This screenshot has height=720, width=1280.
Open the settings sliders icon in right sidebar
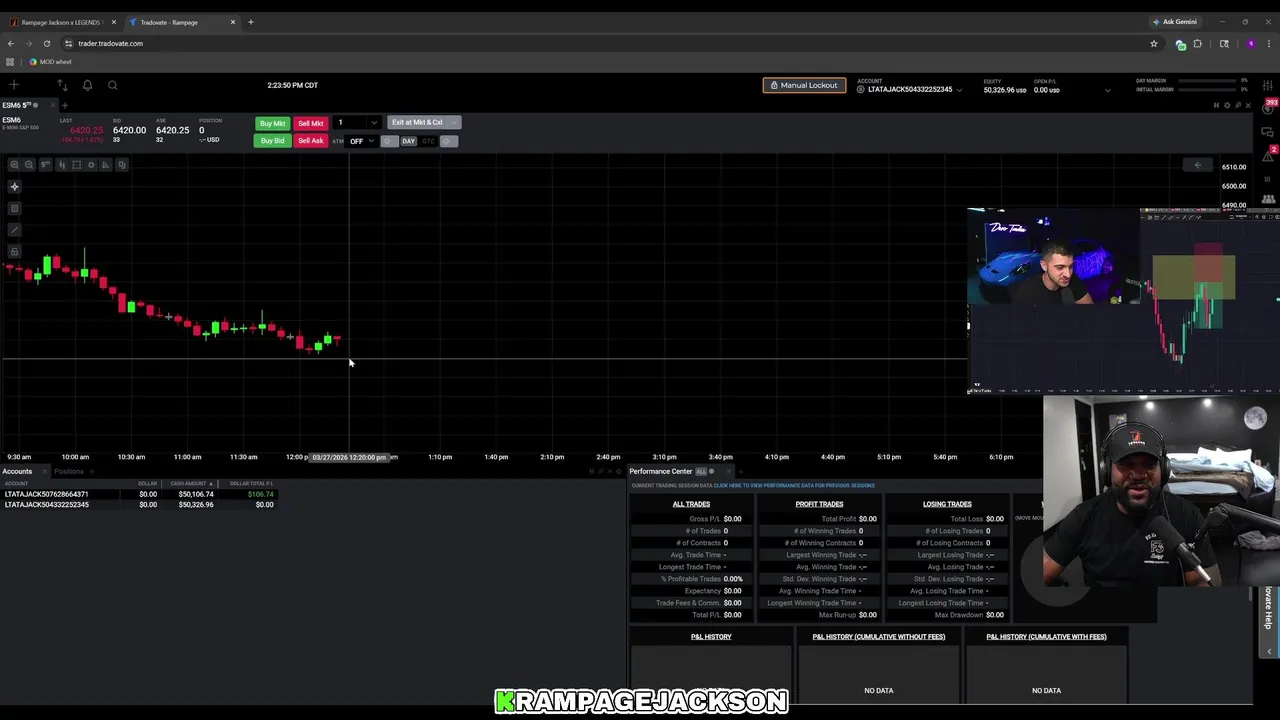(x=1270, y=85)
